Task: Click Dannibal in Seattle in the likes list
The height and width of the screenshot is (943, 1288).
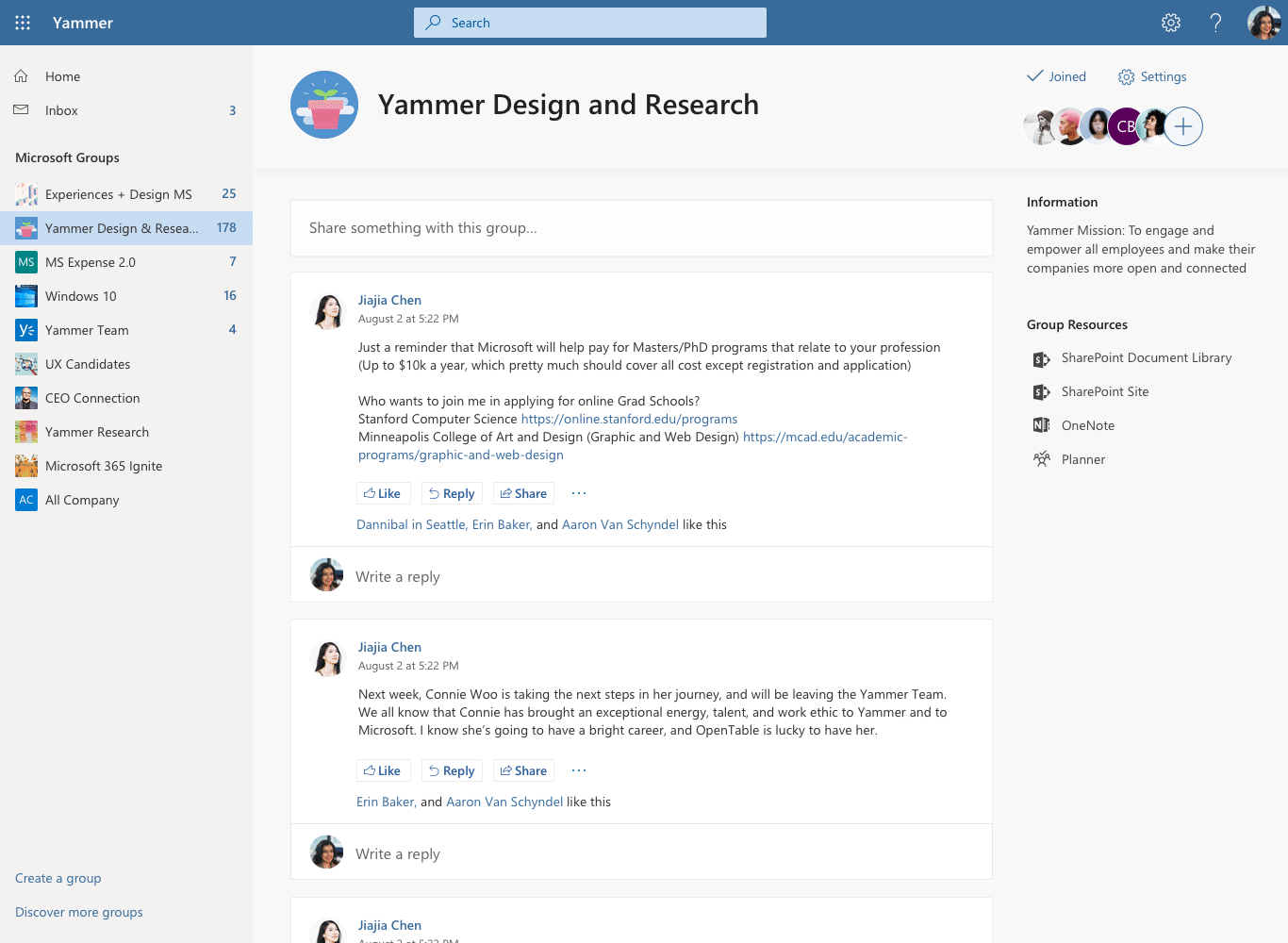Action: point(411,524)
